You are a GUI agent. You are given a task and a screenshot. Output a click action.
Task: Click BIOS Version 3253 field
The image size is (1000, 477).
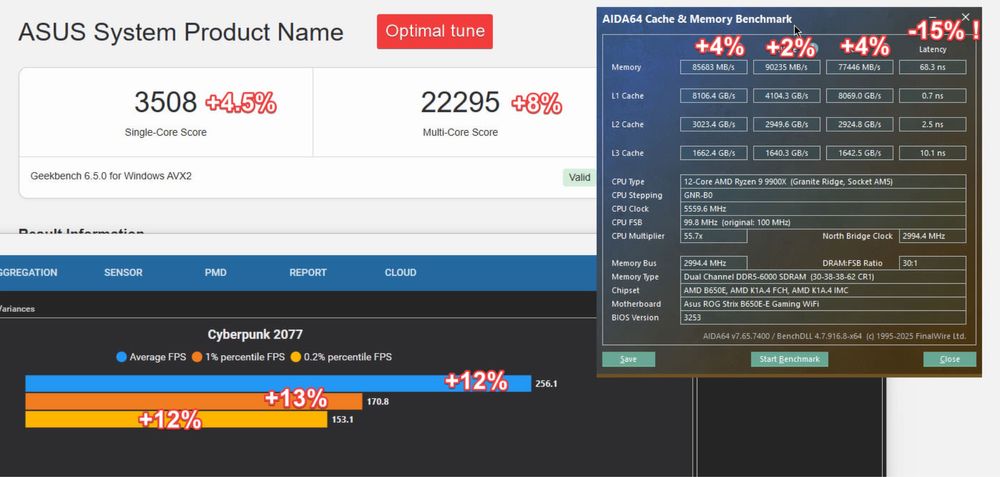click(x=823, y=318)
